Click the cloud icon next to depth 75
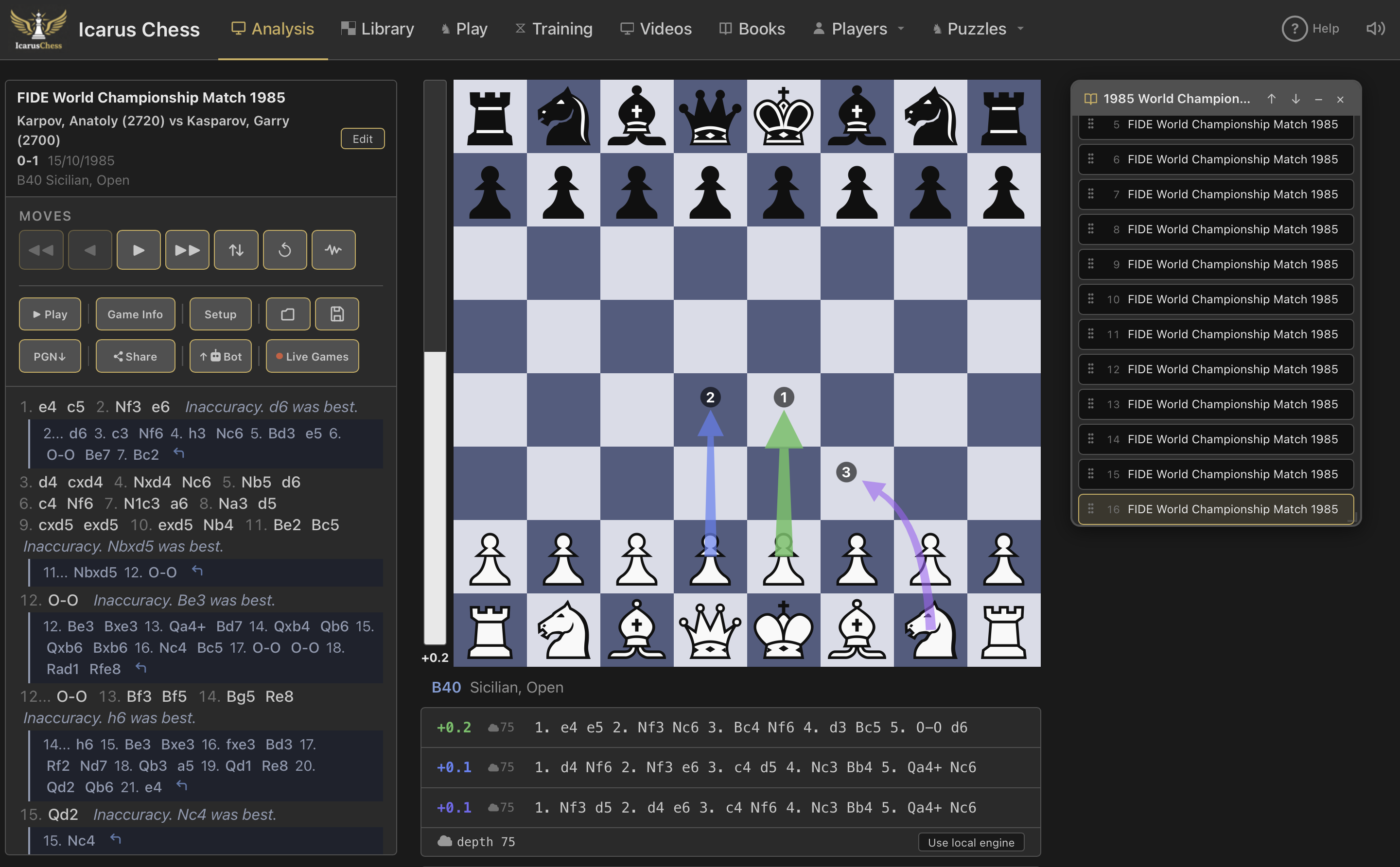1400x867 pixels. coord(444,841)
